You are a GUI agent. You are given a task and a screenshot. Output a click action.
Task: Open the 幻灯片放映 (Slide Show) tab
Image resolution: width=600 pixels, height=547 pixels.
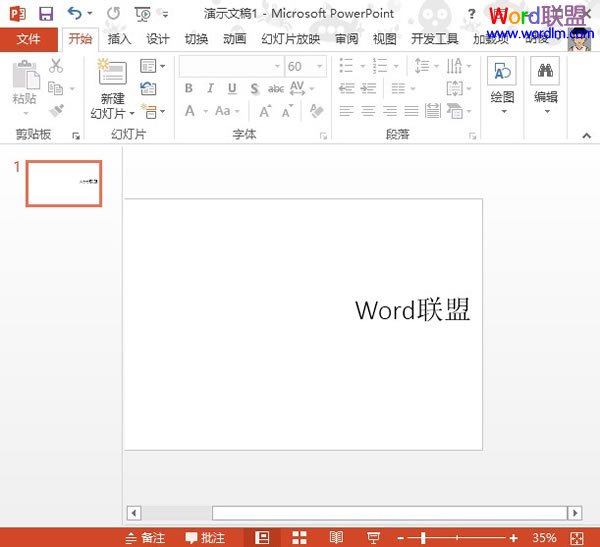(290, 39)
